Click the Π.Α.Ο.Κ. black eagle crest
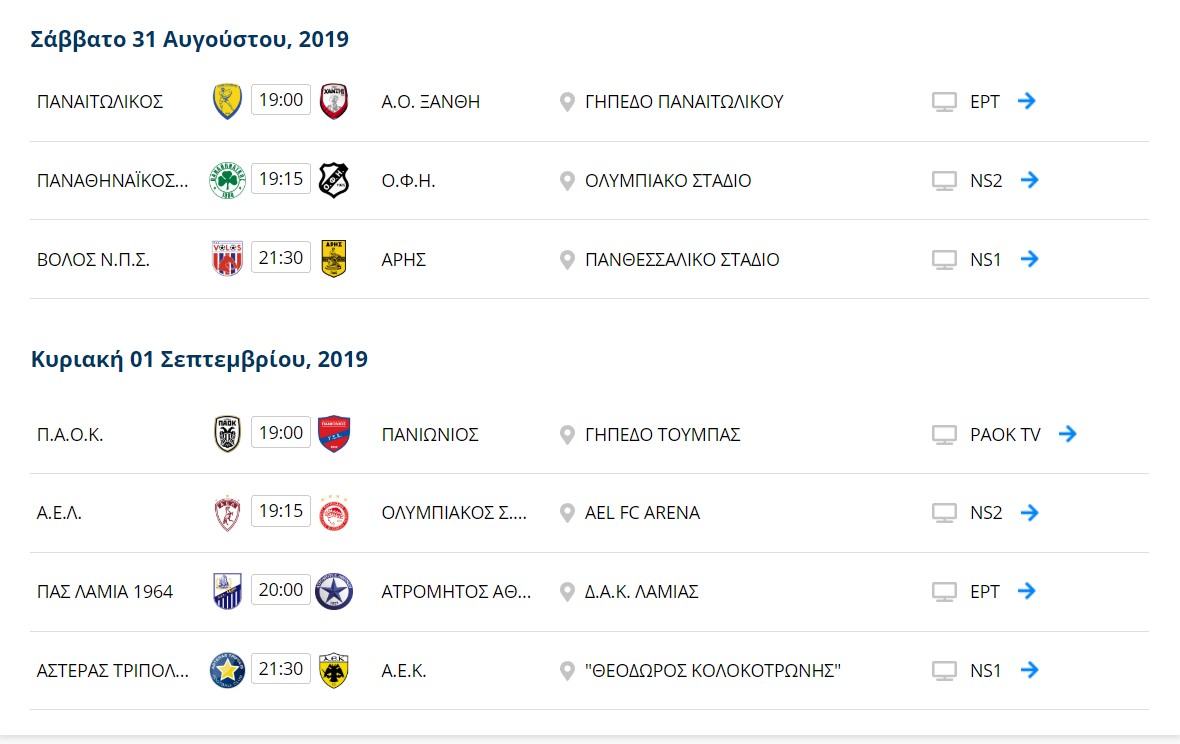 point(227,434)
